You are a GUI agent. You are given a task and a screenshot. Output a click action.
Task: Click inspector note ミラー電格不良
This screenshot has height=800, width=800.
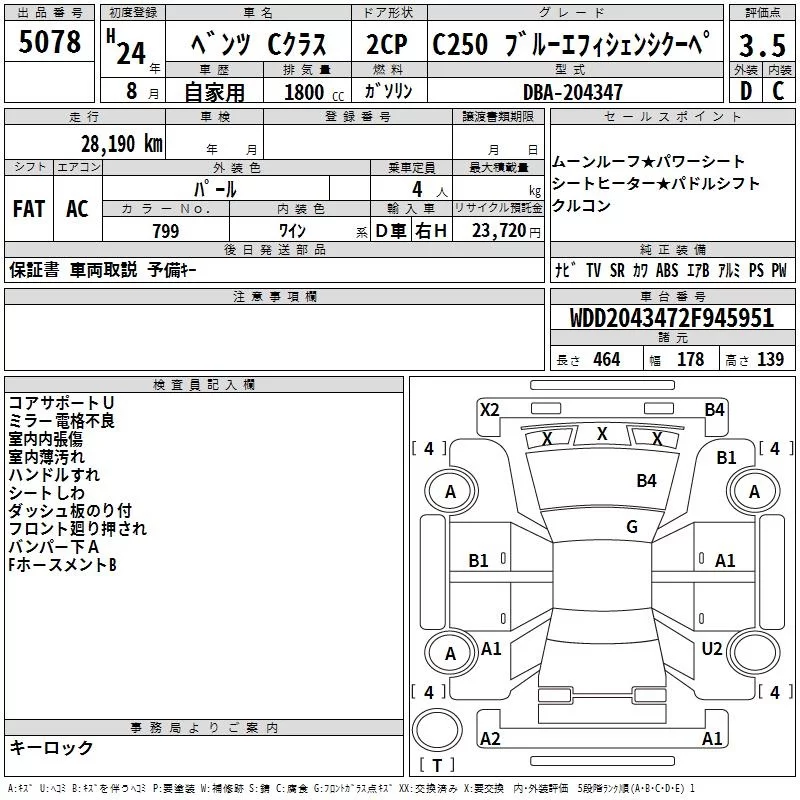click(x=62, y=421)
